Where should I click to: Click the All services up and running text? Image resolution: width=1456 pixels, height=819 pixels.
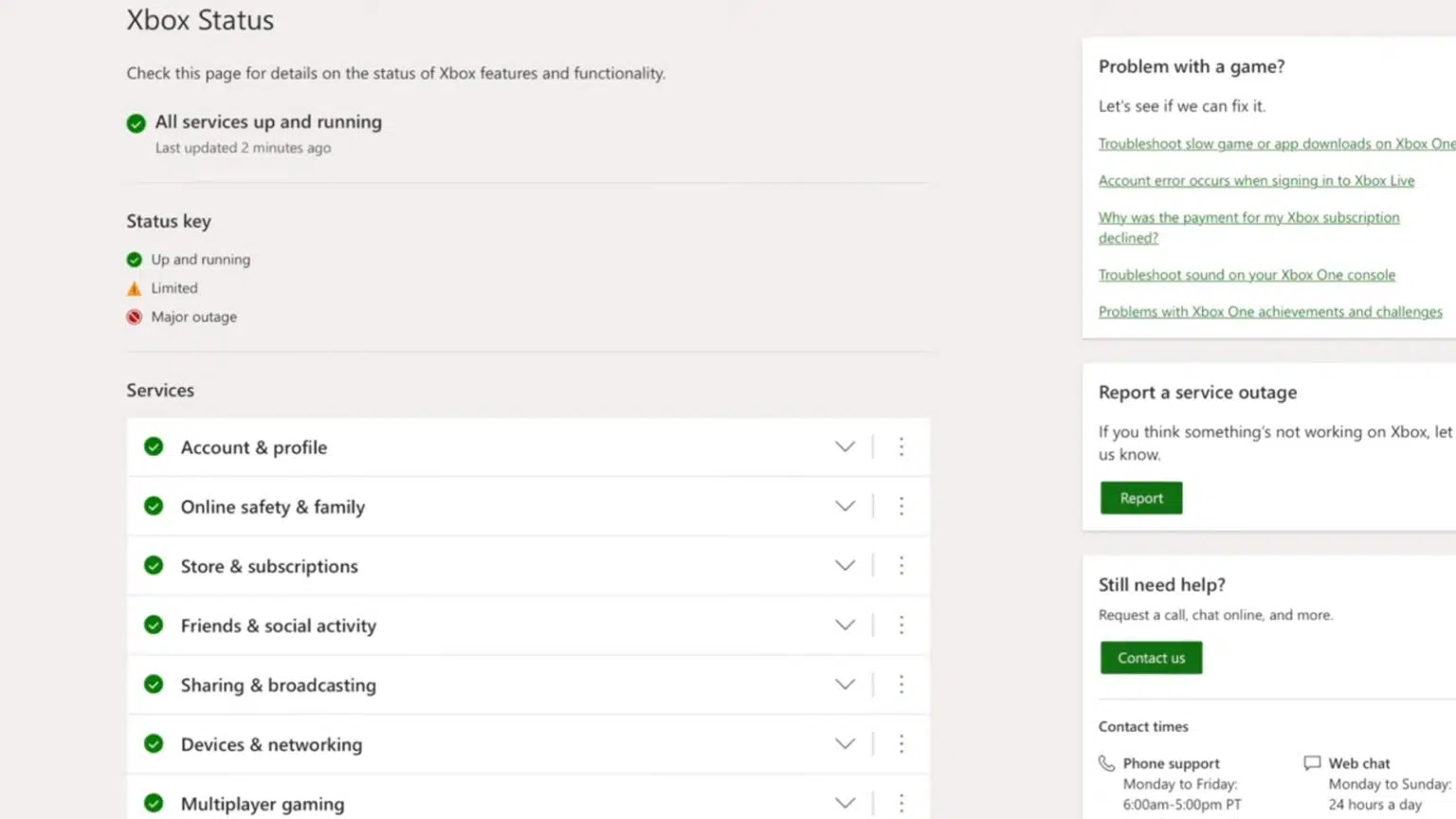pyautogui.click(x=268, y=122)
